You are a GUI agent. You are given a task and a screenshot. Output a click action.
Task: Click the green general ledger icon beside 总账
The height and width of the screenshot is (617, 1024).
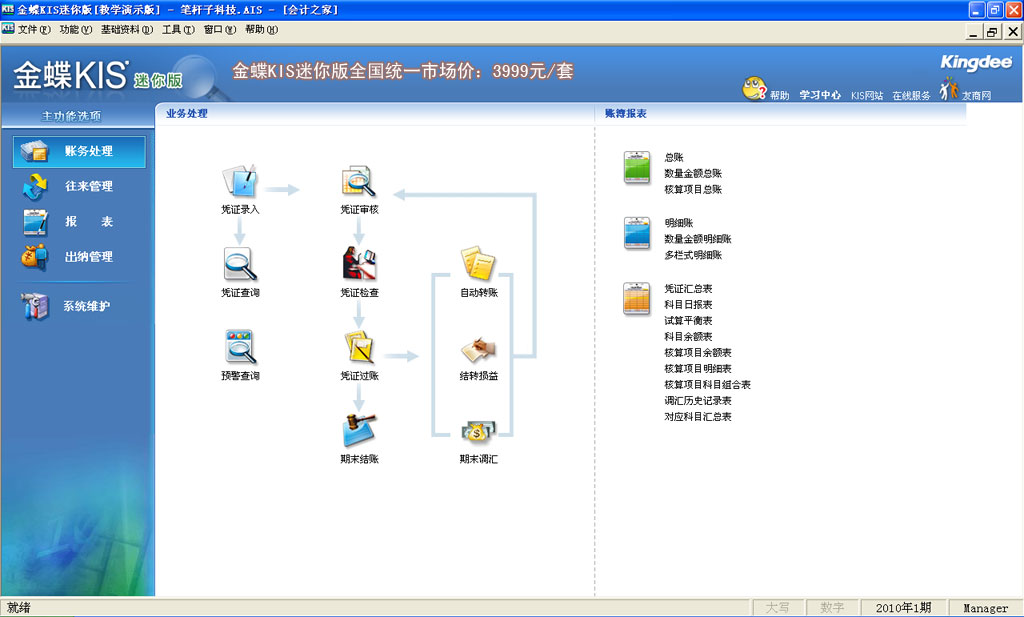(637, 166)
